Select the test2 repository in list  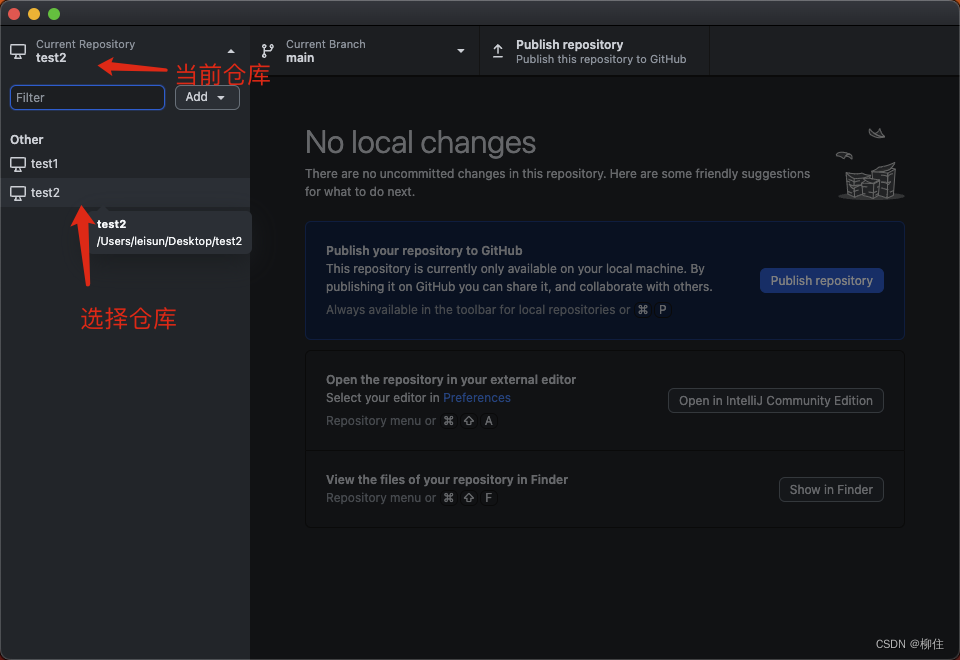125,192
